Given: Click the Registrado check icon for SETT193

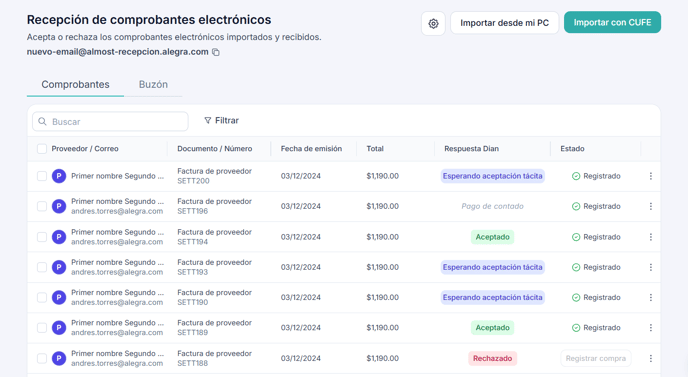Looking at the screenshot, I should [x=576, y=267].
